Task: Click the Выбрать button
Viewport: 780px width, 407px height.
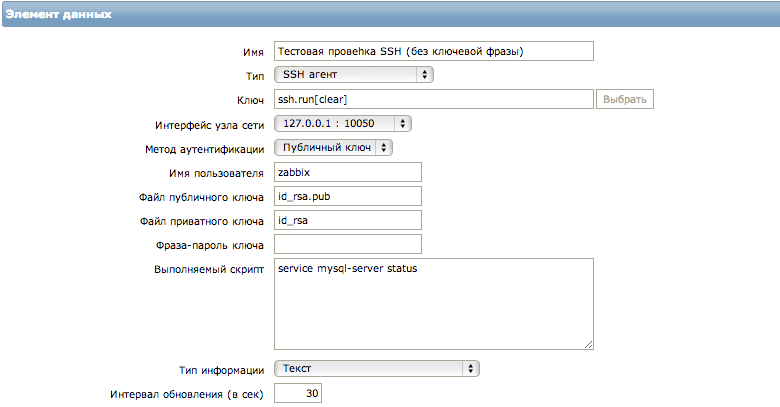Action: tap(625, 99)
